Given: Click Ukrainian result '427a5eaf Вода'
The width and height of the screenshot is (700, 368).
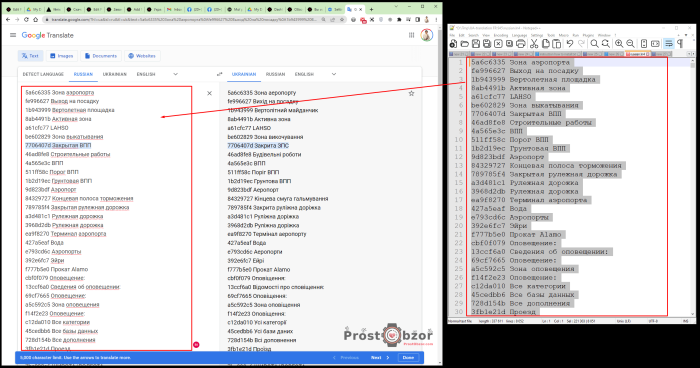Looking at the screenshot, I should [x=246, y=243].
